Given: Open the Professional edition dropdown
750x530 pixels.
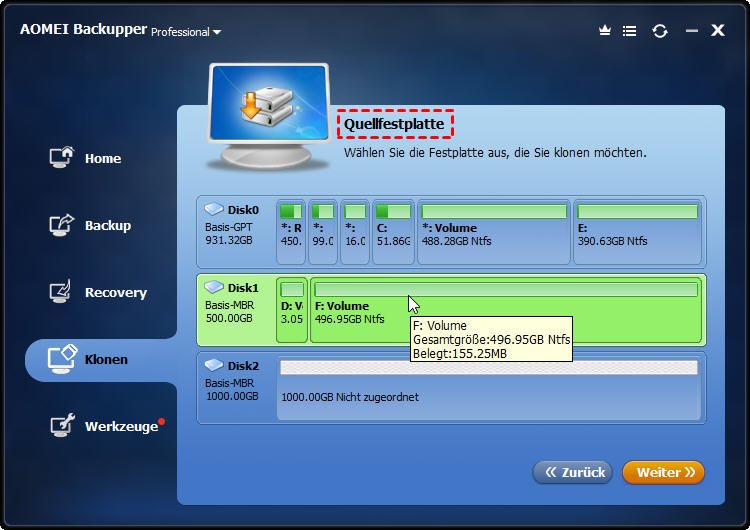Looking at the screenshot, I should pos(186,32).
